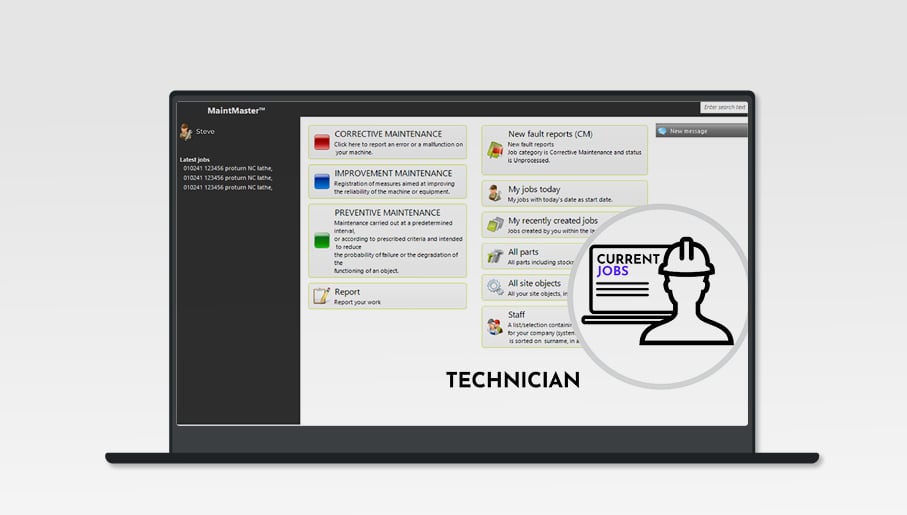Open the second latest job entry
Screen dimensions: 907x515
point(228,178)
